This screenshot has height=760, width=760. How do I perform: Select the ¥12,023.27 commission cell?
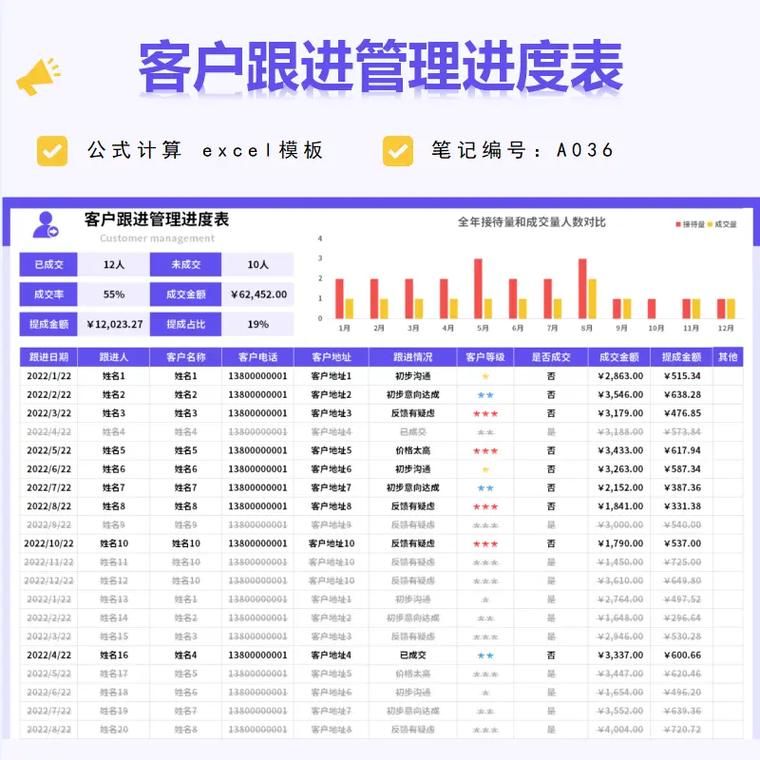point(113,324)
